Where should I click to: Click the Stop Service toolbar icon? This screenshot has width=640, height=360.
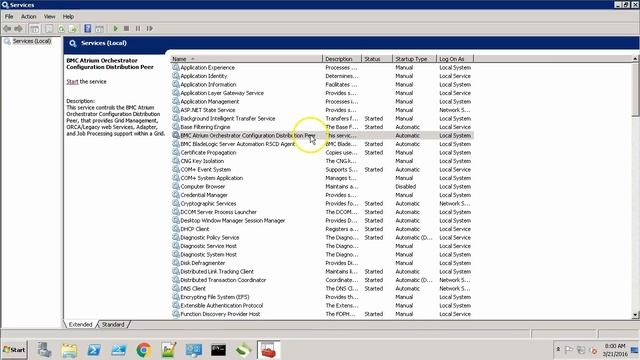pyautogui.click(x=127, y=29)
